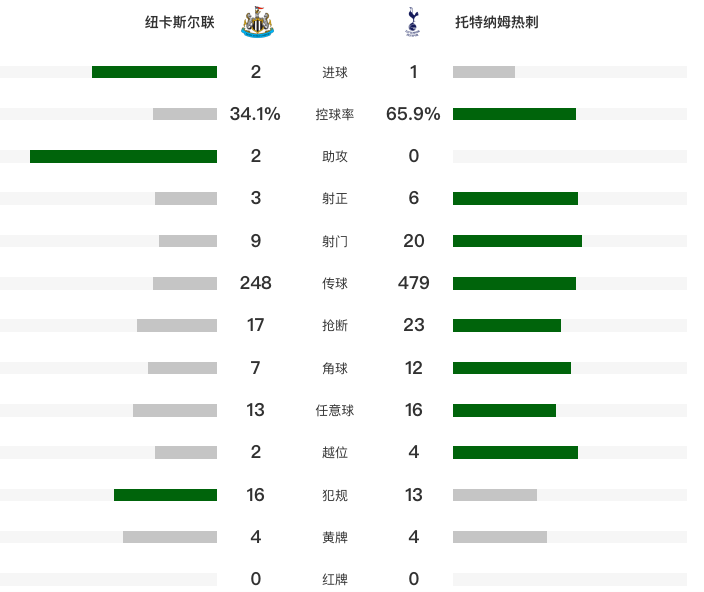Click Tottenham's green 角球 bar

(x=512, y=368)
